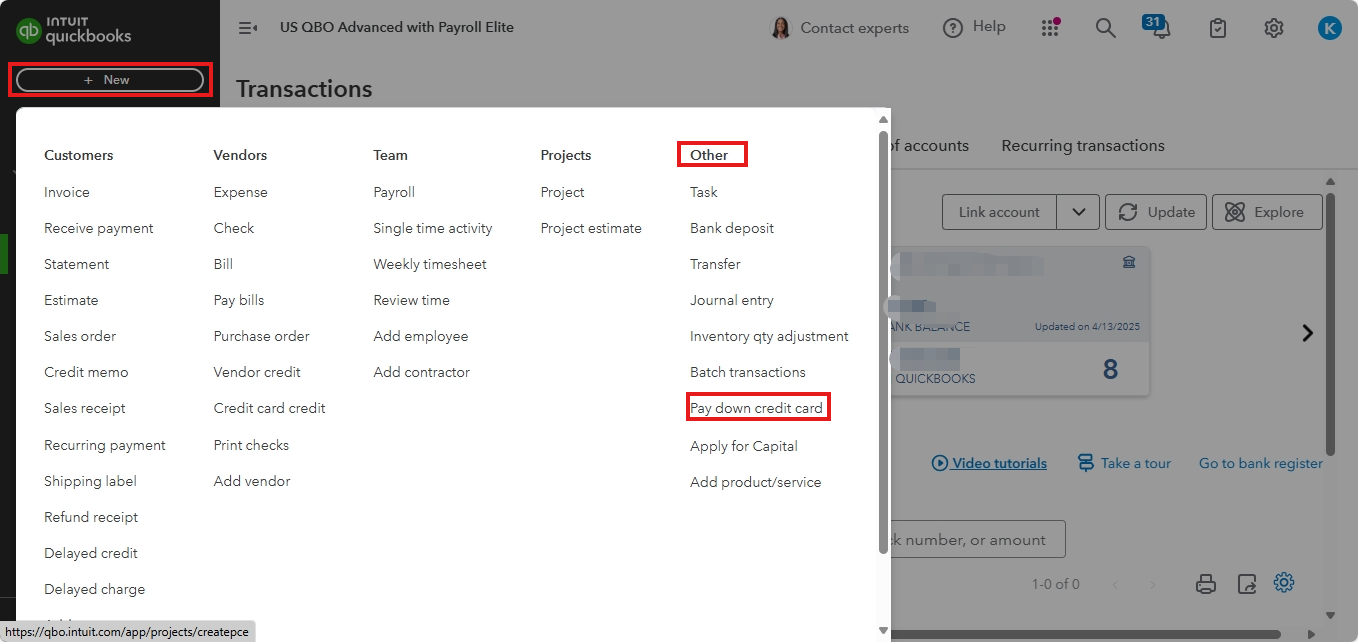This screenshot has height=642, width=1358.
Task: Select Add vendor menu item
Action: 252,481
